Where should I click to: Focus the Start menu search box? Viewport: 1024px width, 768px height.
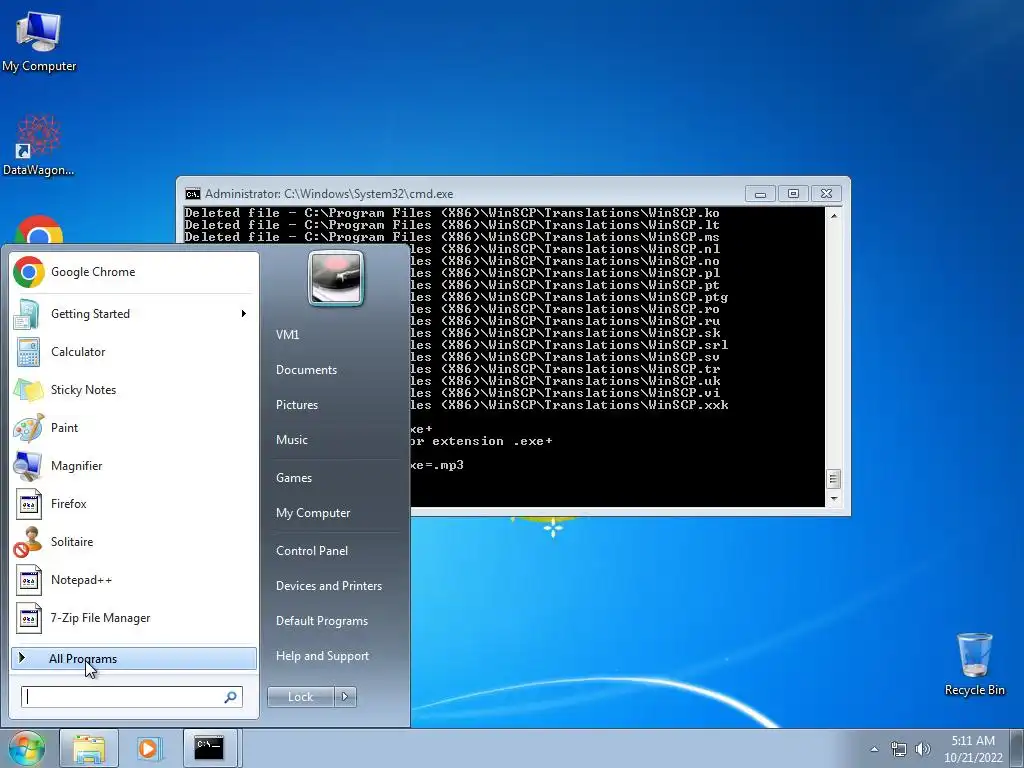(131, 697)
